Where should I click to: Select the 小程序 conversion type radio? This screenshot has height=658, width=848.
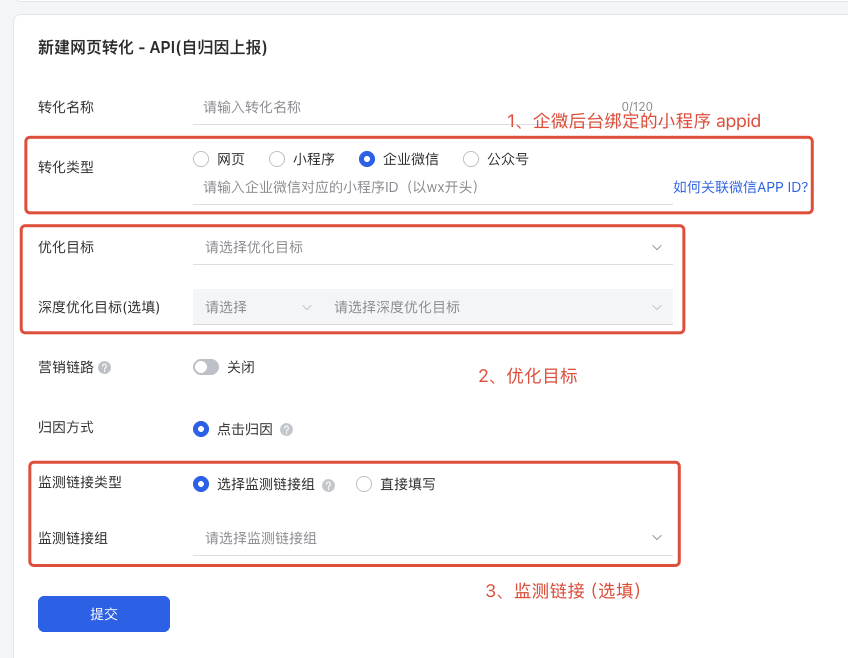tap(277, 159)
